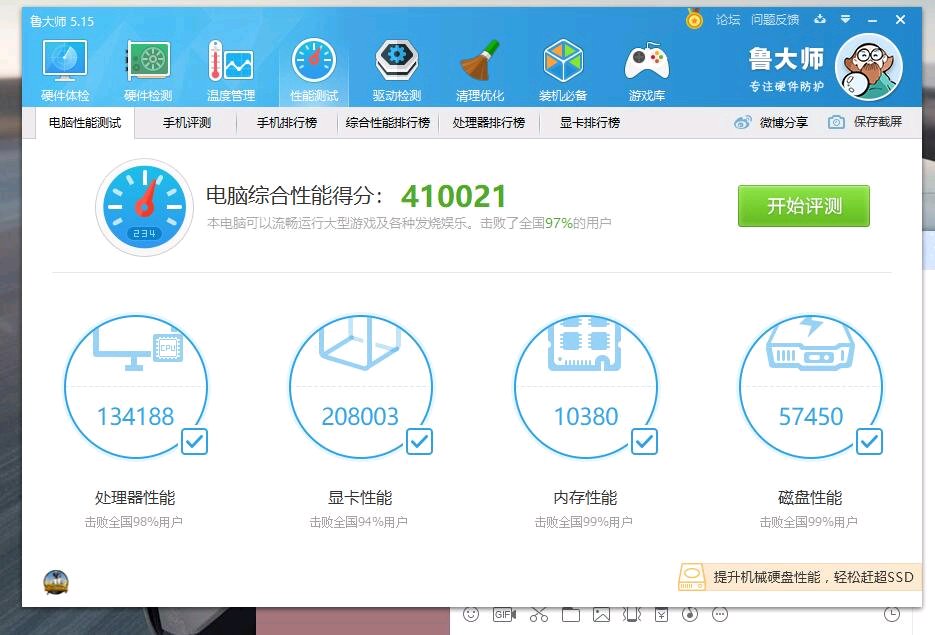Click the scissors screenshot icon in chat toolbar
Image resolution: width=935 pixels, height=635 pixels.
(x=538, y=614)
